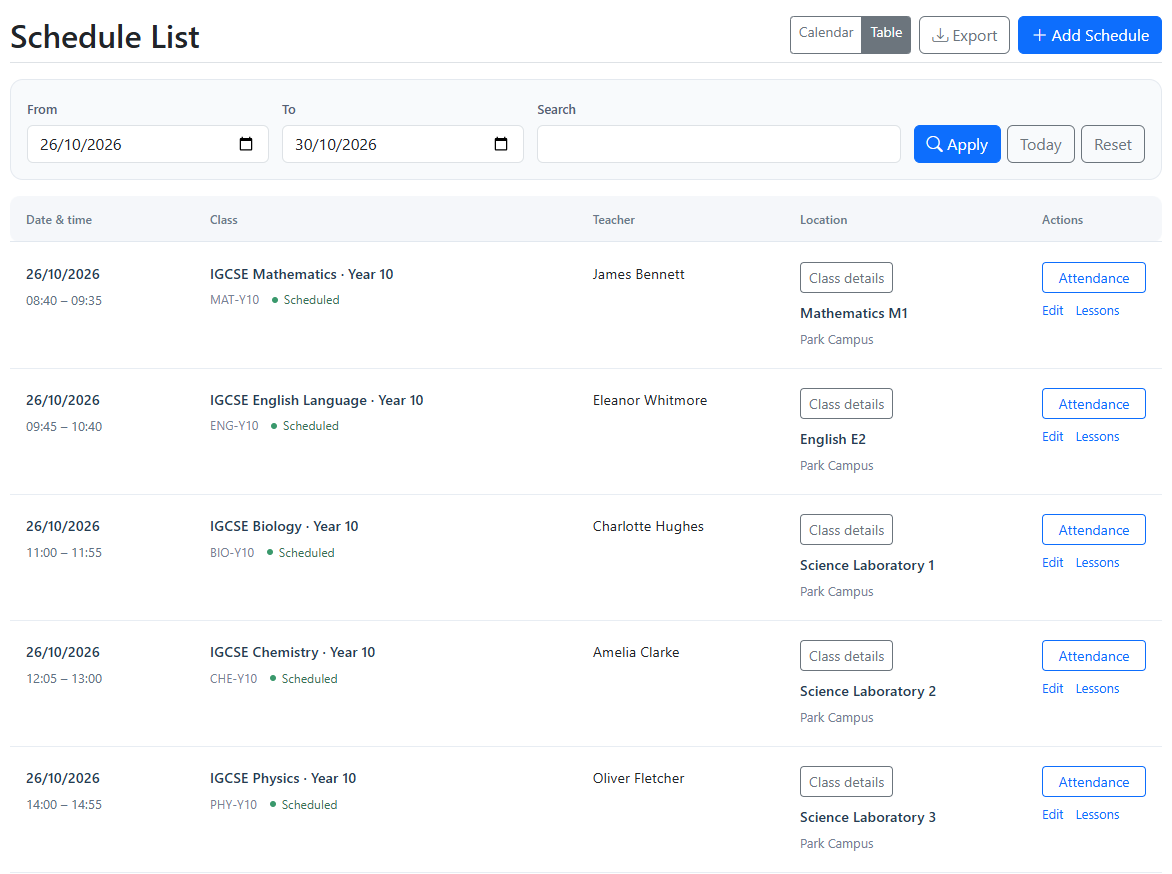Jump to Today's schedule
The height and width of the screenshot is (874, 1172).
coord(1040,144)
